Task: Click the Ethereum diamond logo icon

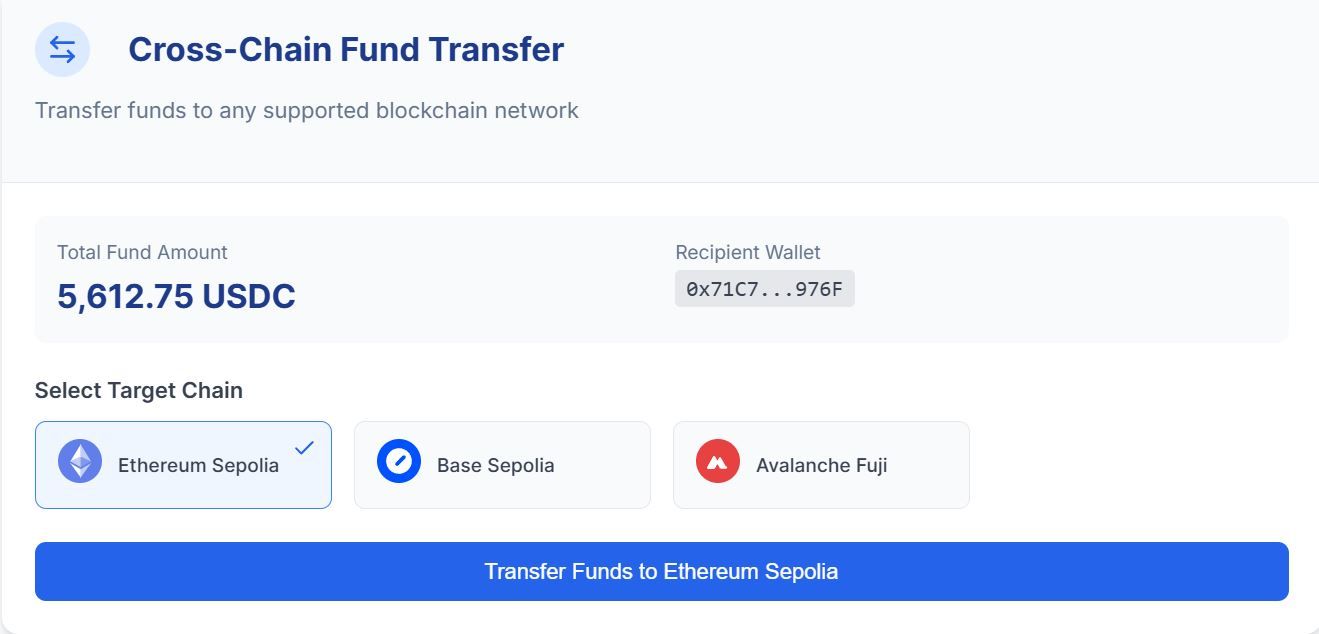Action: (x=80, y=462)
